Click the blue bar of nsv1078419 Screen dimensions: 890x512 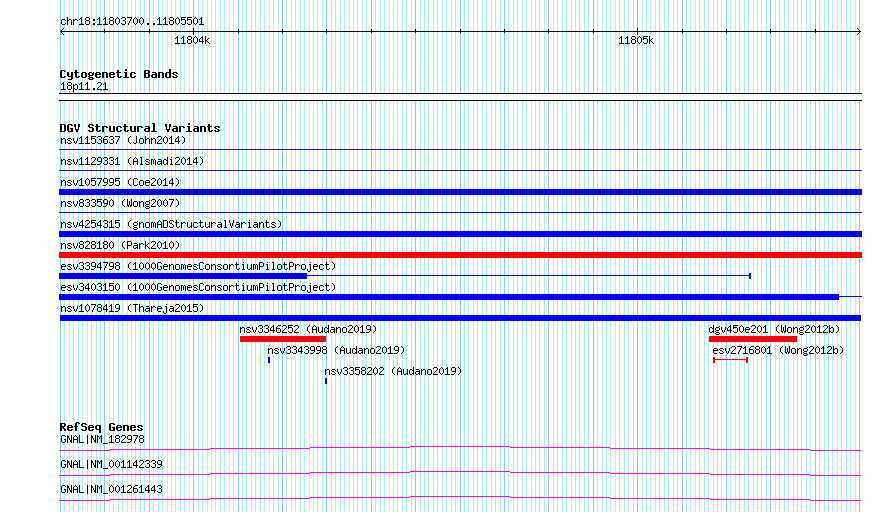pyautogui.click(x=460, y=318)
